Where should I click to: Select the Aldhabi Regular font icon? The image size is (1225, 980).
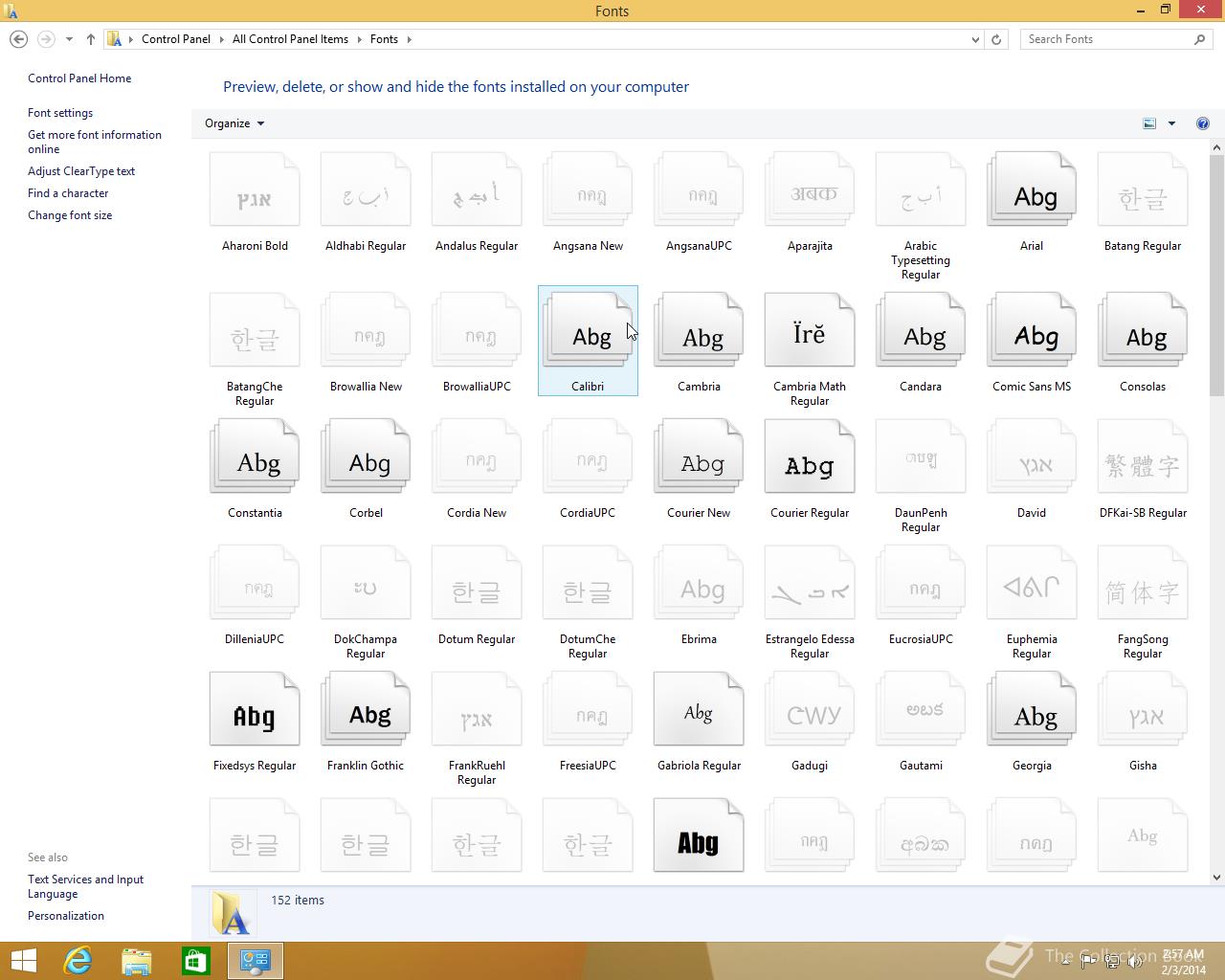click(366, 190)
